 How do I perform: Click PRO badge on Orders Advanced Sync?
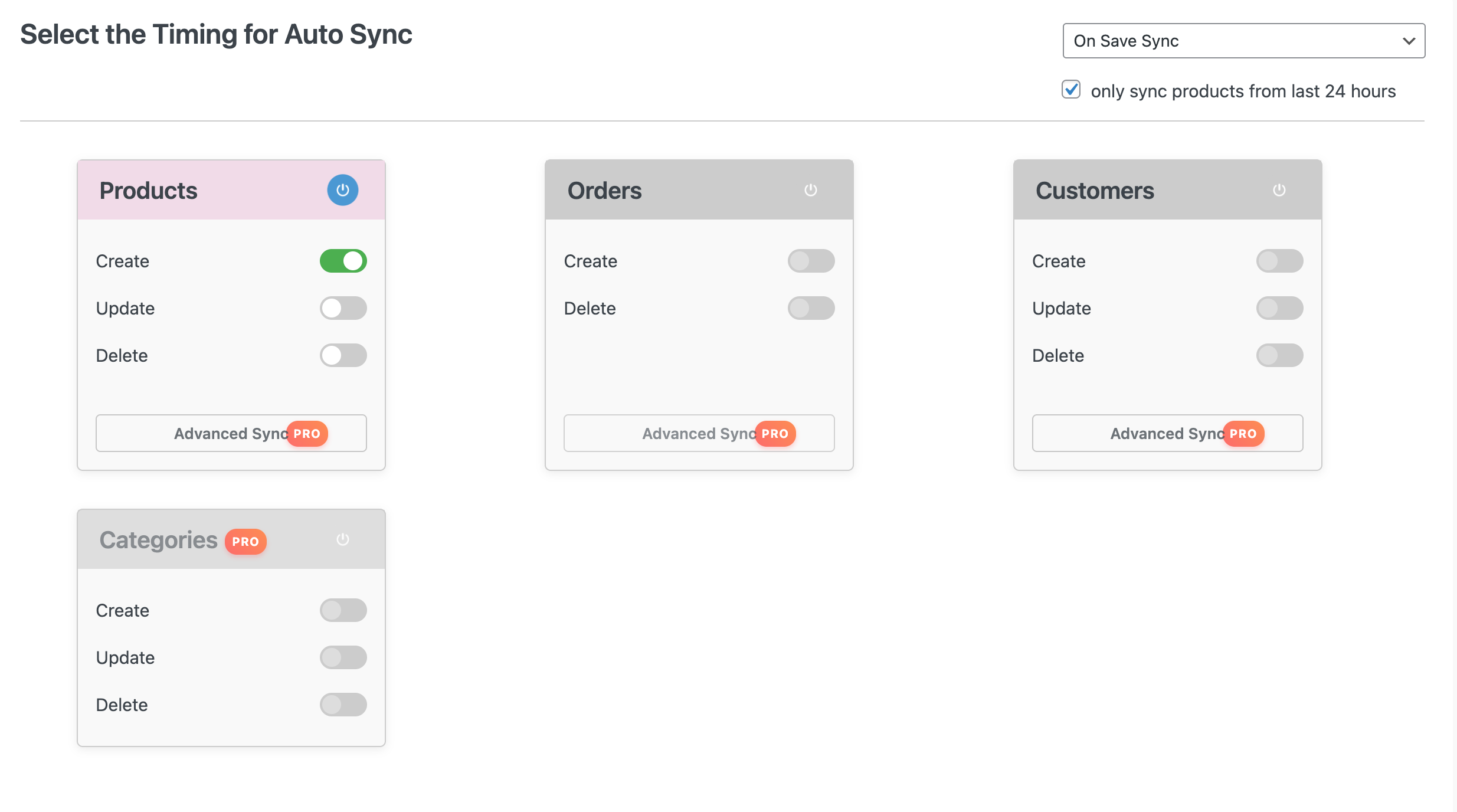click(x=775, y=434)
